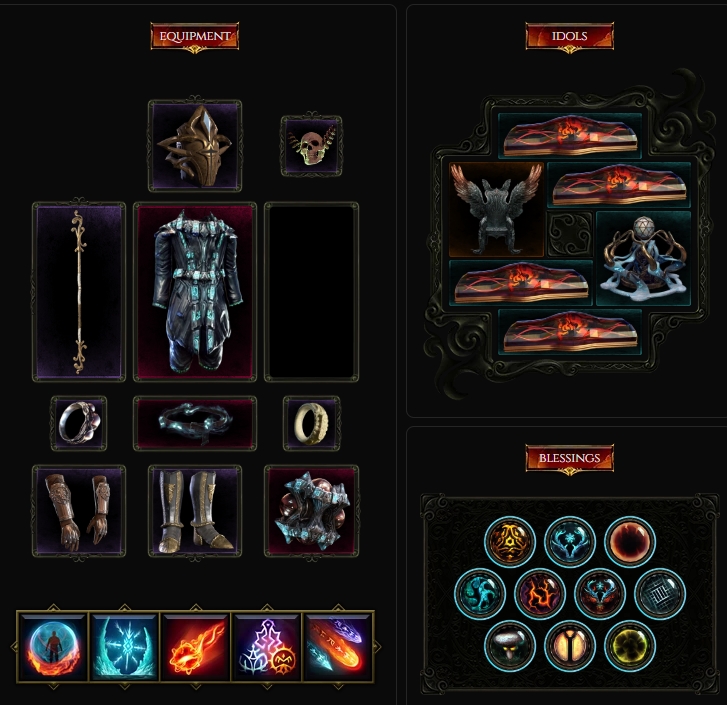Click the spiked relic slot

click(312, 511)
